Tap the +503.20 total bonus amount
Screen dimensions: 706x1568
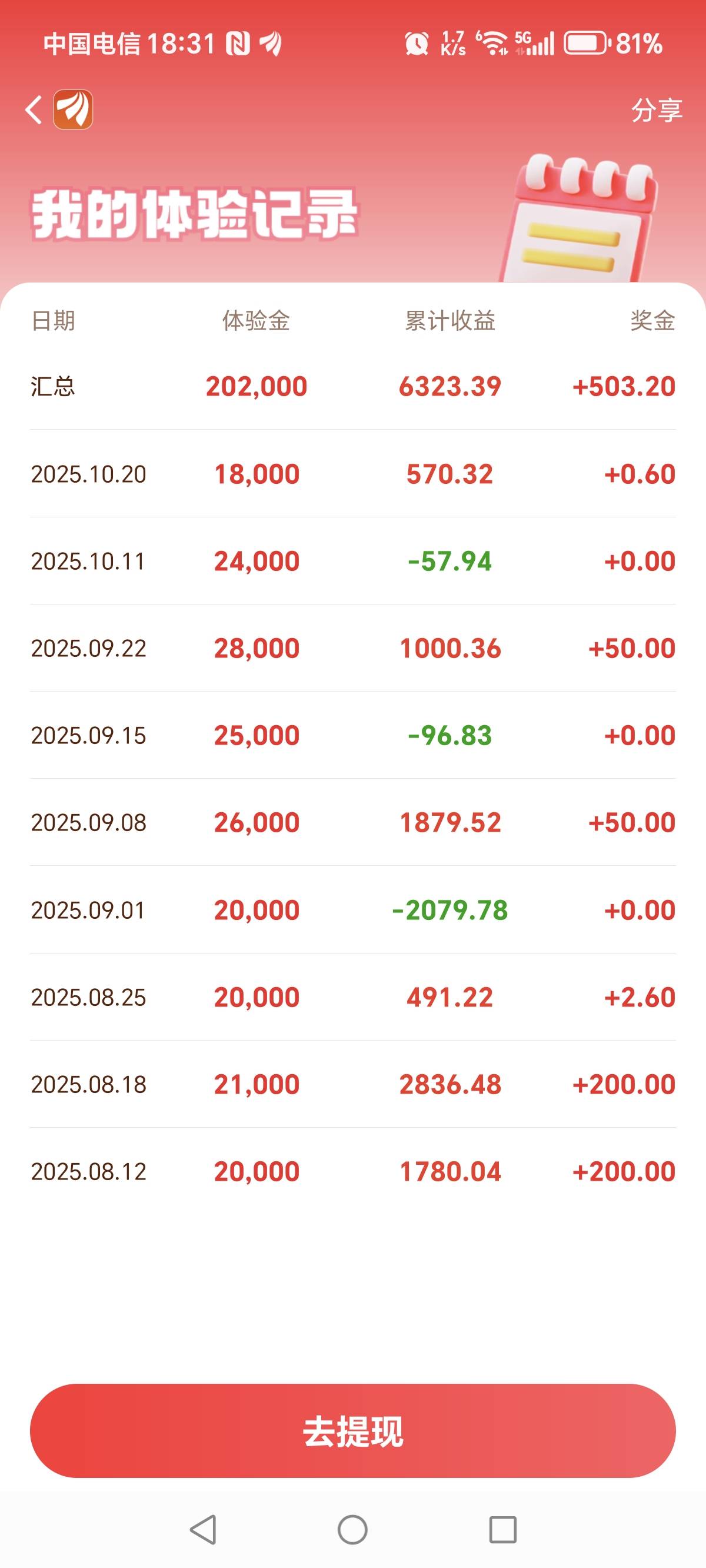pyautogui.click(x=624, y=387)
